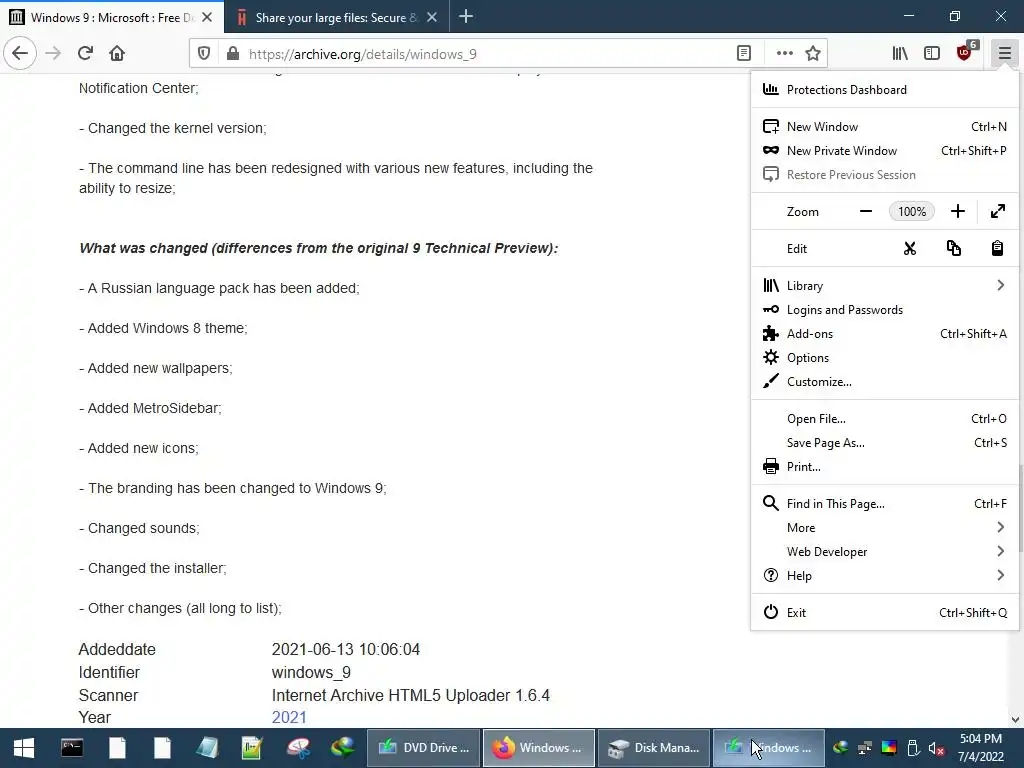Go back with the browser back arrow
The height and width of the screenshot is (768, 1024).
pos(20,53)
